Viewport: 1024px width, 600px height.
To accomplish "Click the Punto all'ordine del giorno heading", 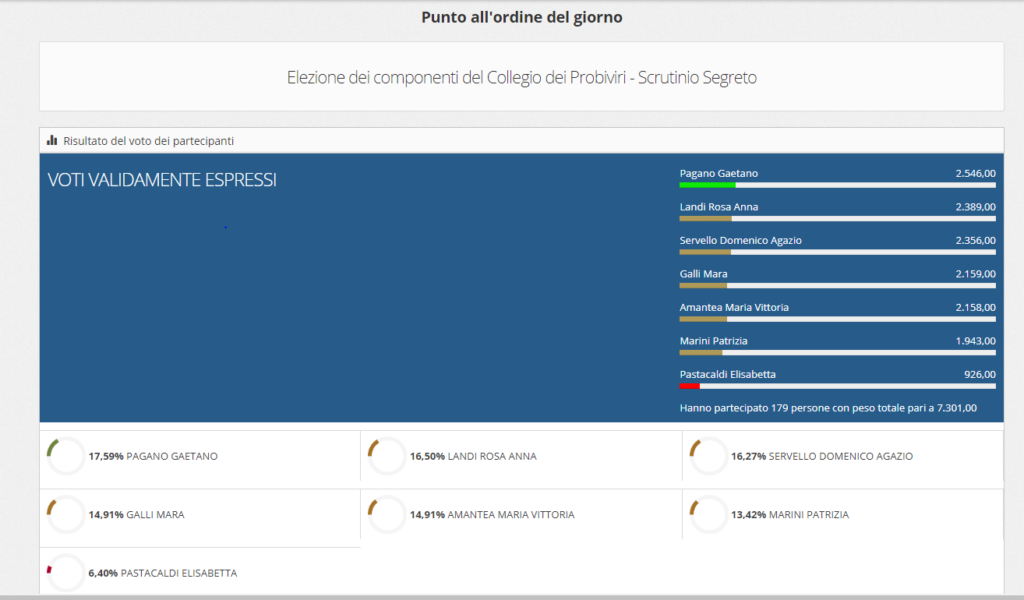I will coord(521,17).
